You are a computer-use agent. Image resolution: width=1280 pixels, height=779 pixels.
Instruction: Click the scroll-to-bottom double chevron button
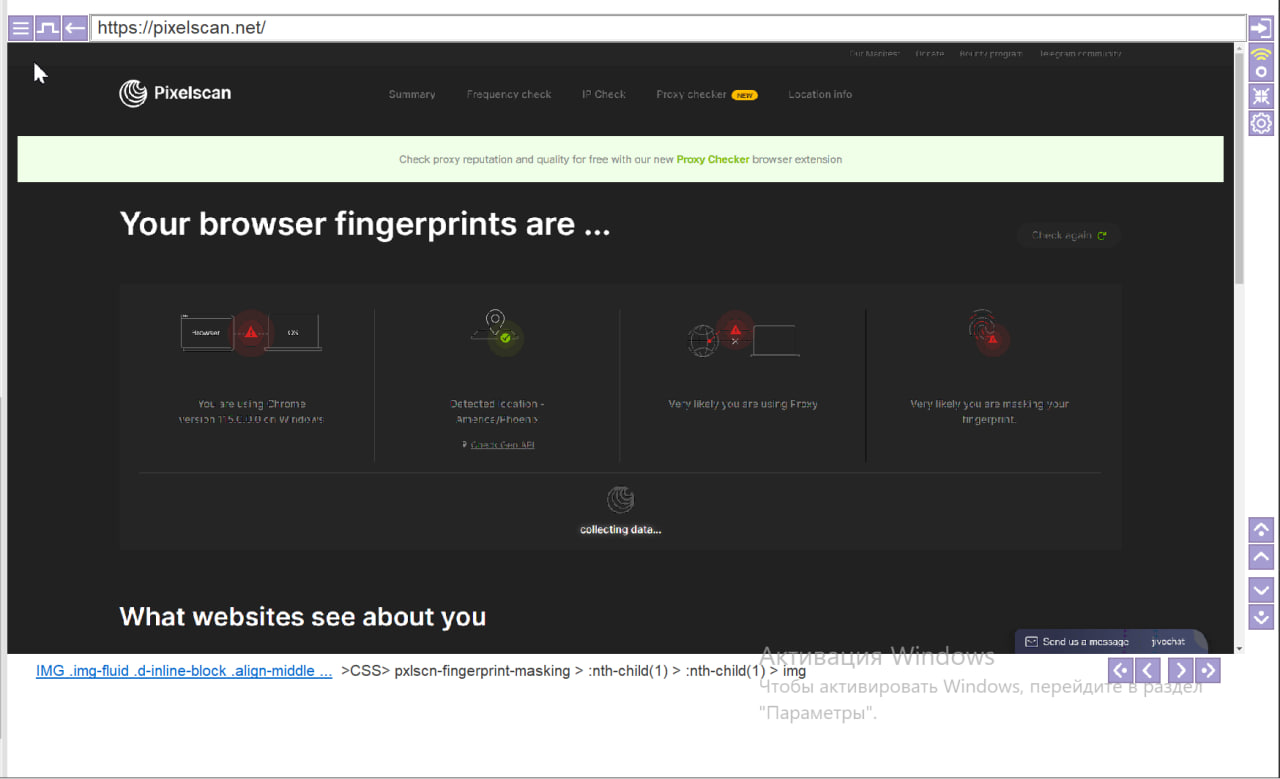tap(1261, 617)
